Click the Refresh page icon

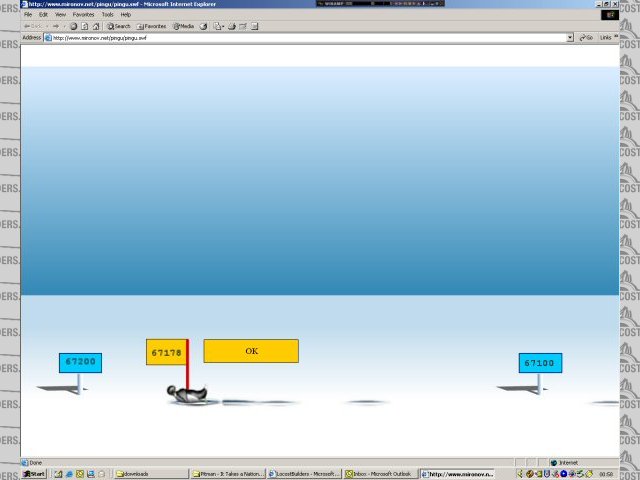click(x=85, y=26)
